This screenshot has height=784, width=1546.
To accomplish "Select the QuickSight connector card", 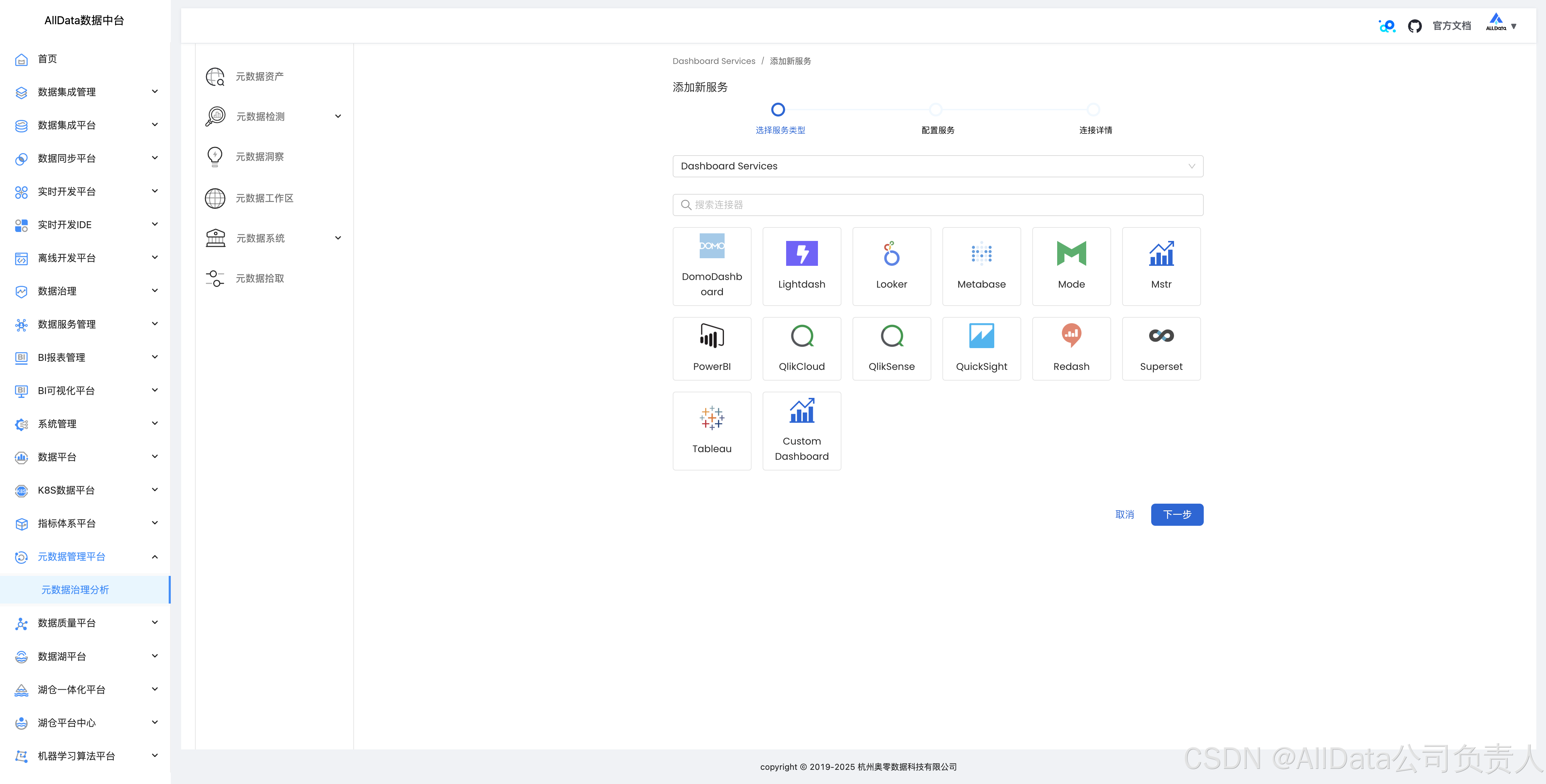I will point(981,348).
